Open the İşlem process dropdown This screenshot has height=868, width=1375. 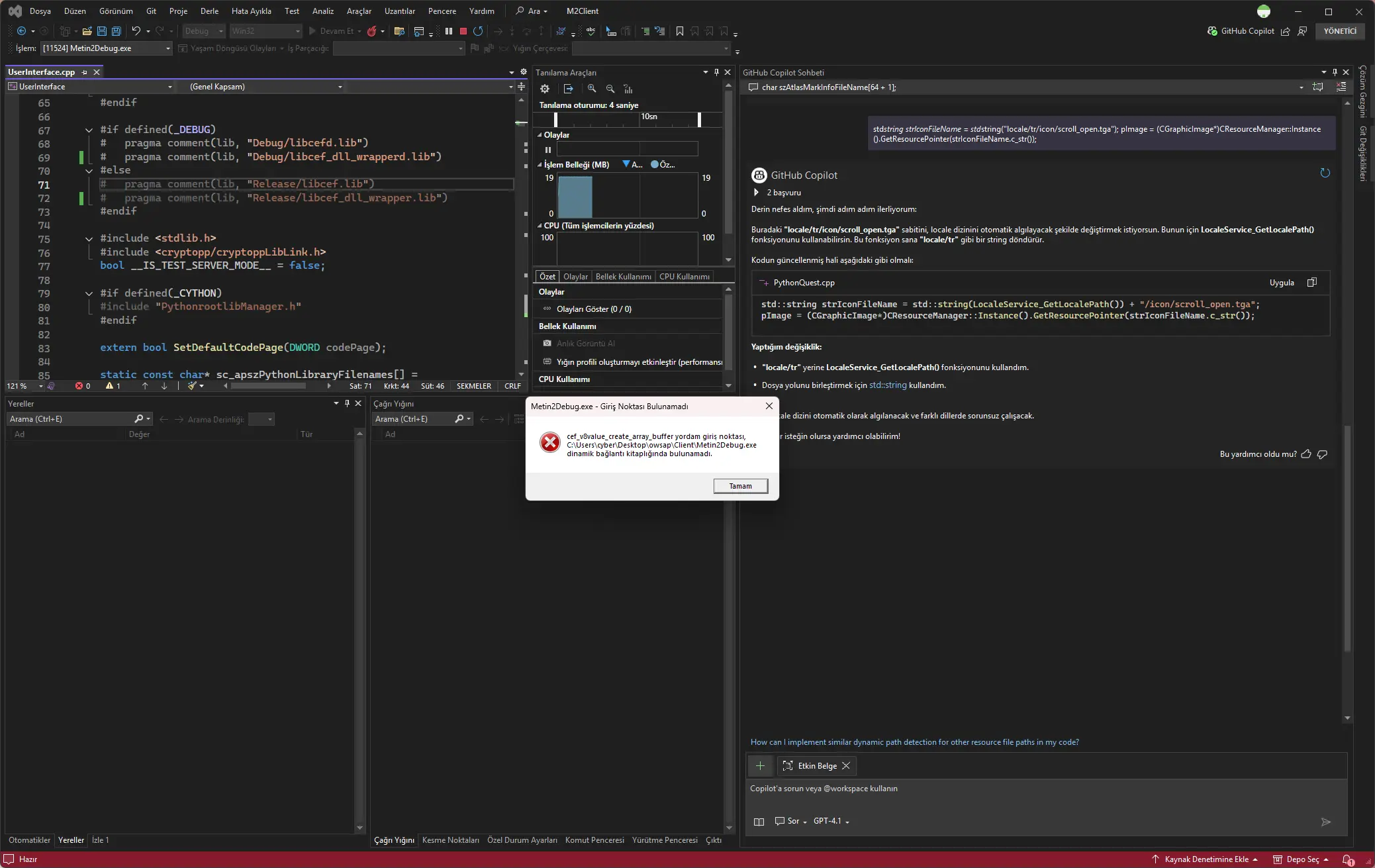[x=106, y=48]
